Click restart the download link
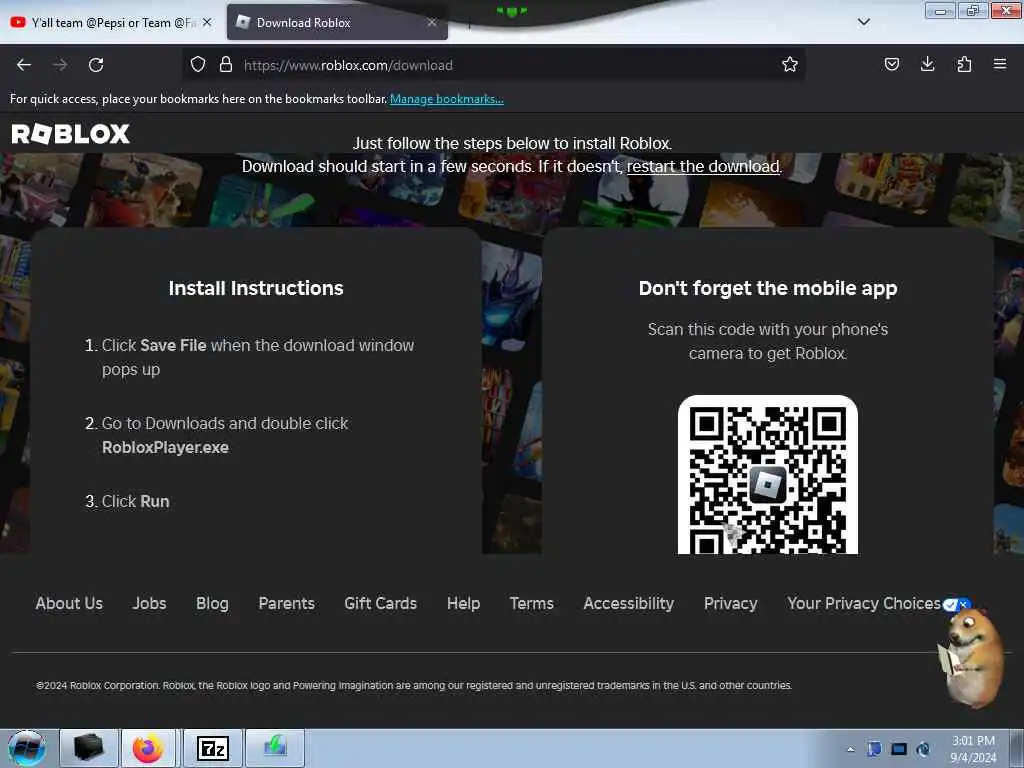 [703, 167]
